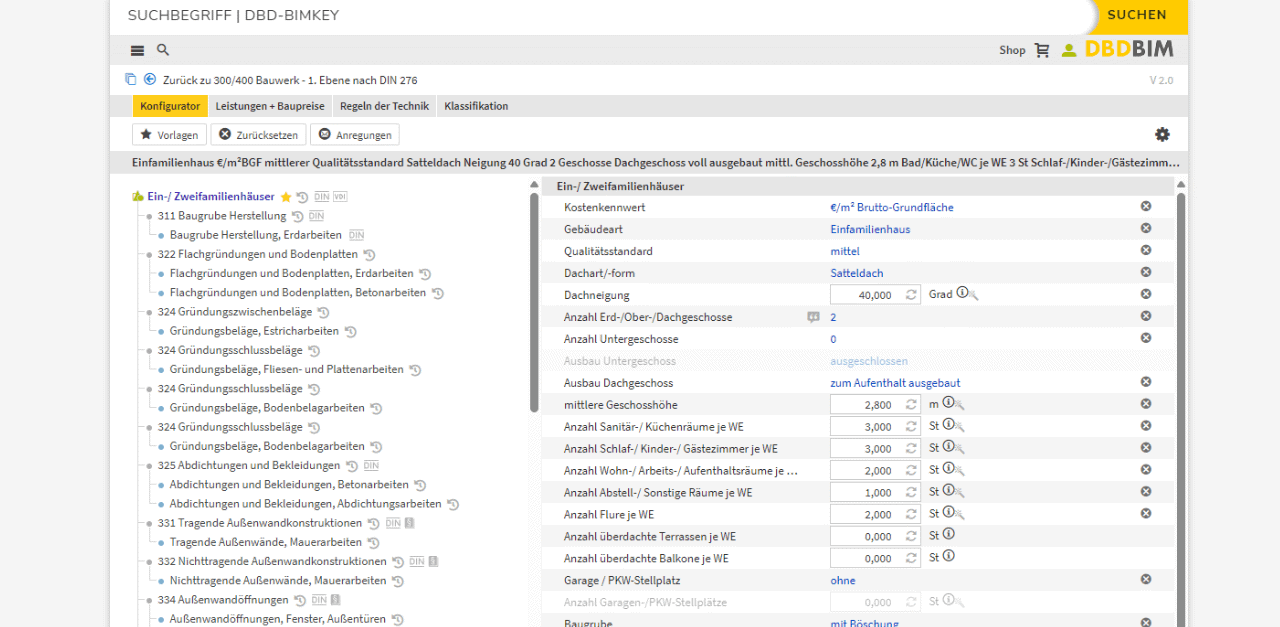Image resolution: width=1280 pixels, height=627 pixels.
Task: Select the Ein-/Zweifamilienhäuser root tree node
Action: [211, 197]
